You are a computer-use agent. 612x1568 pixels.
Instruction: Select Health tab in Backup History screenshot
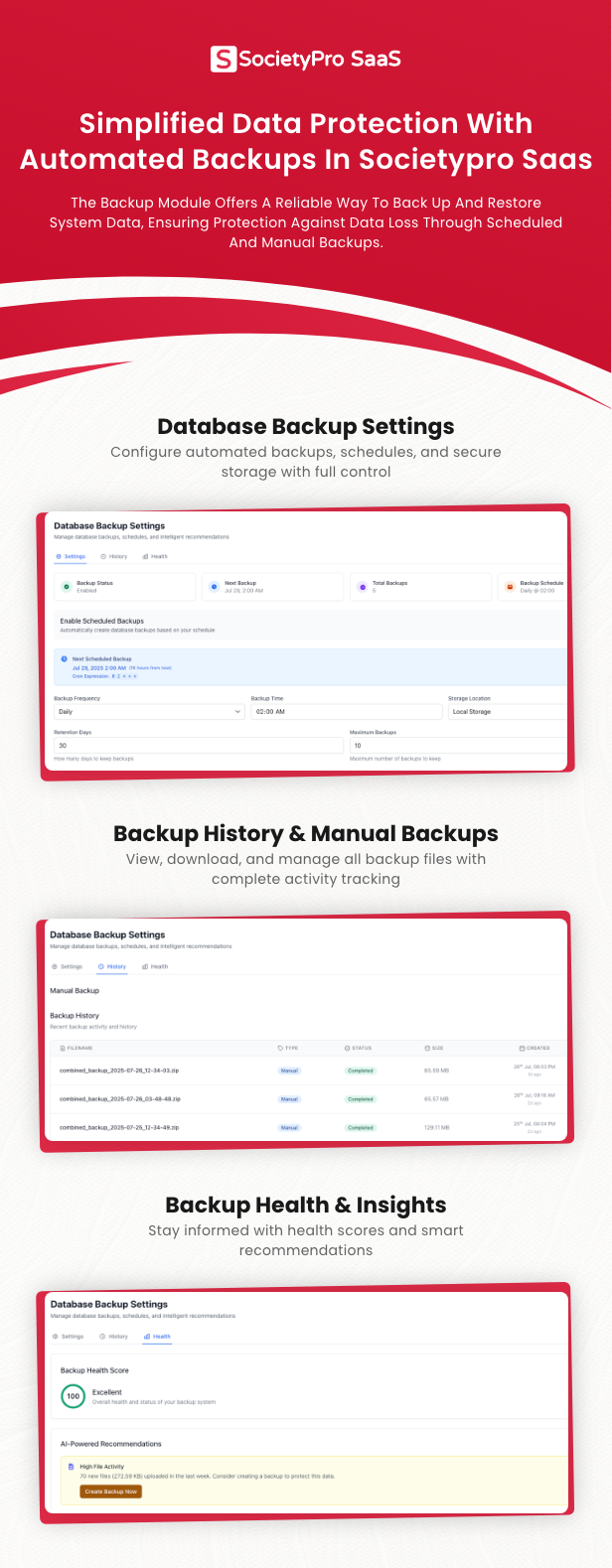click(155, 966)
